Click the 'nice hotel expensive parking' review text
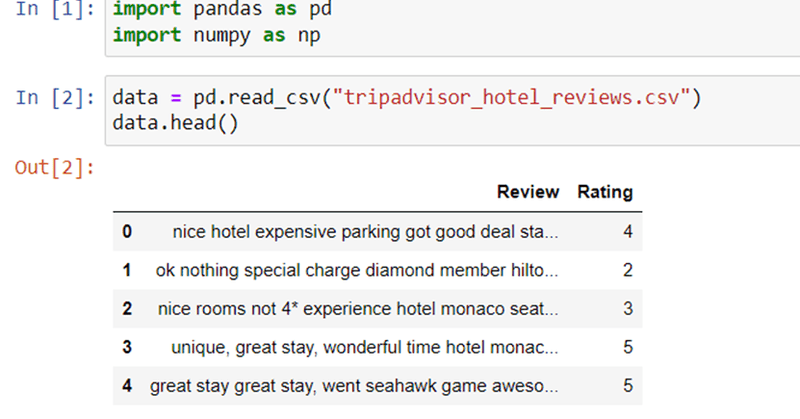This screenshot has height=419, width=800. point(365,232)
